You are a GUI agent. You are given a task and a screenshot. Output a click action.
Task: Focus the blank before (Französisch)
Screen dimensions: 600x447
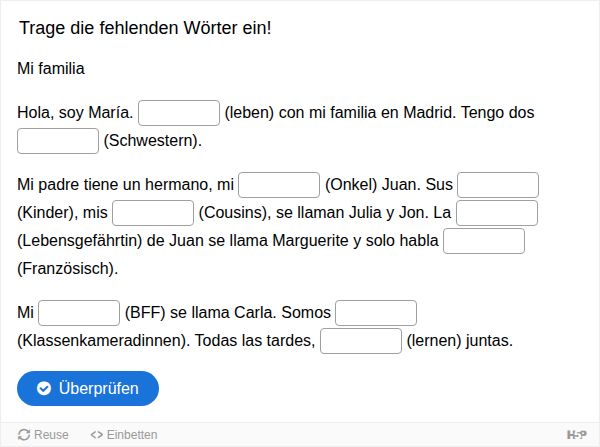click(484, 241)
